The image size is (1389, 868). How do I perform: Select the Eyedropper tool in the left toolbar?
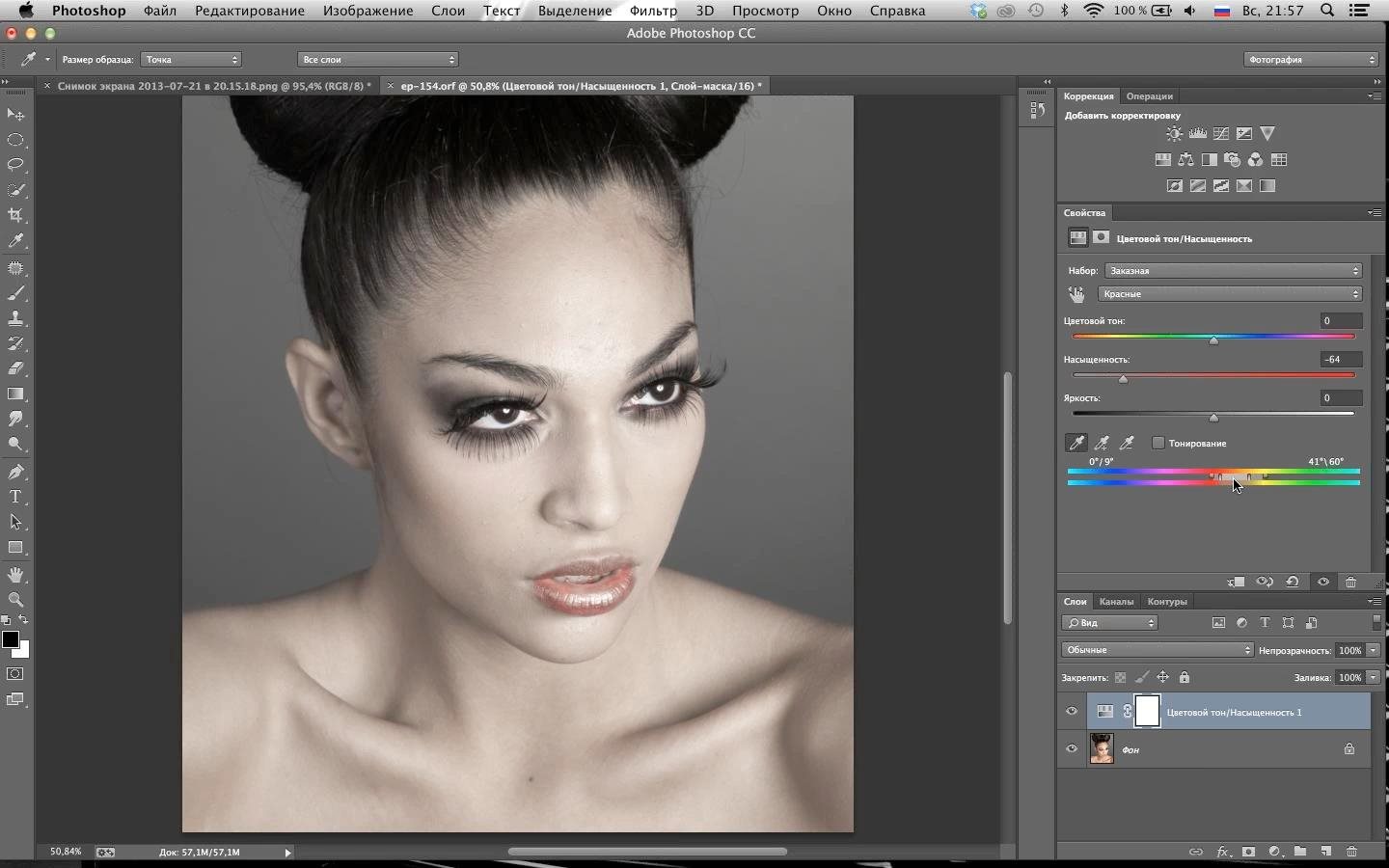[15, 241]
